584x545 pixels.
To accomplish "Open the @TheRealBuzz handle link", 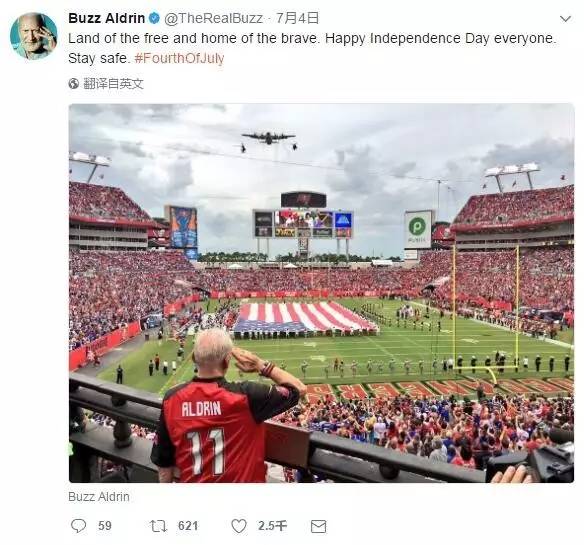I will coord(213,18).
